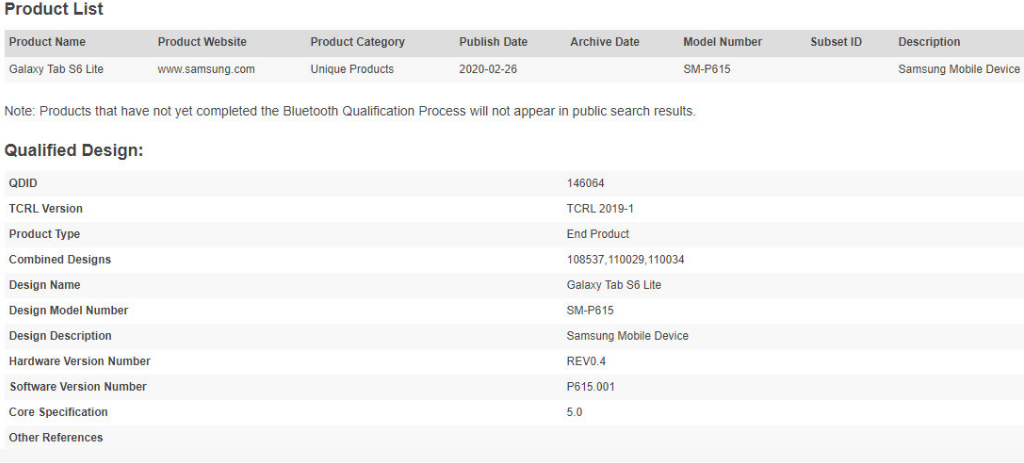
Task: Select the Samsung Mobile Device design description value
Action: coord(628,336)
